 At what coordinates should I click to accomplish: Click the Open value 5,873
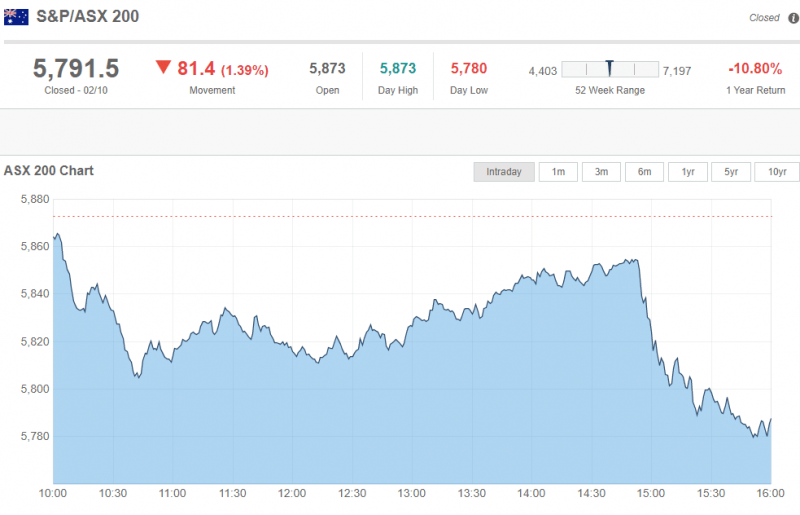(327, 68)
